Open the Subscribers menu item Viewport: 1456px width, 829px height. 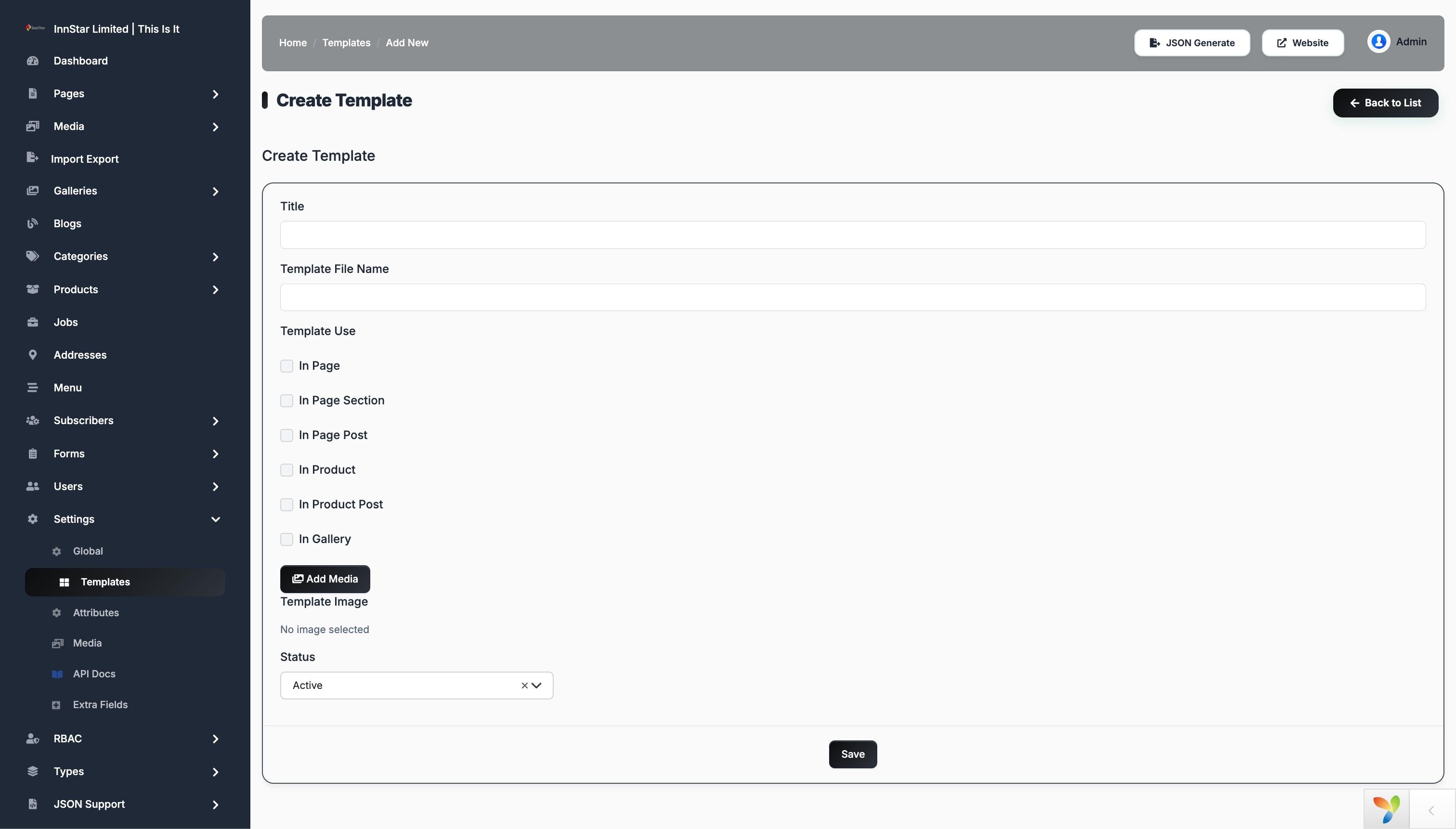(x=125, y=420)
